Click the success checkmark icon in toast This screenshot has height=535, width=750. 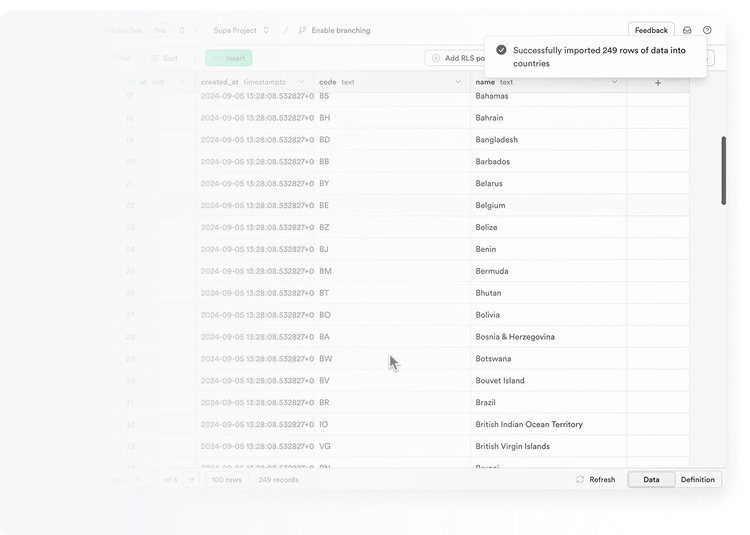[x=501, y=50]
